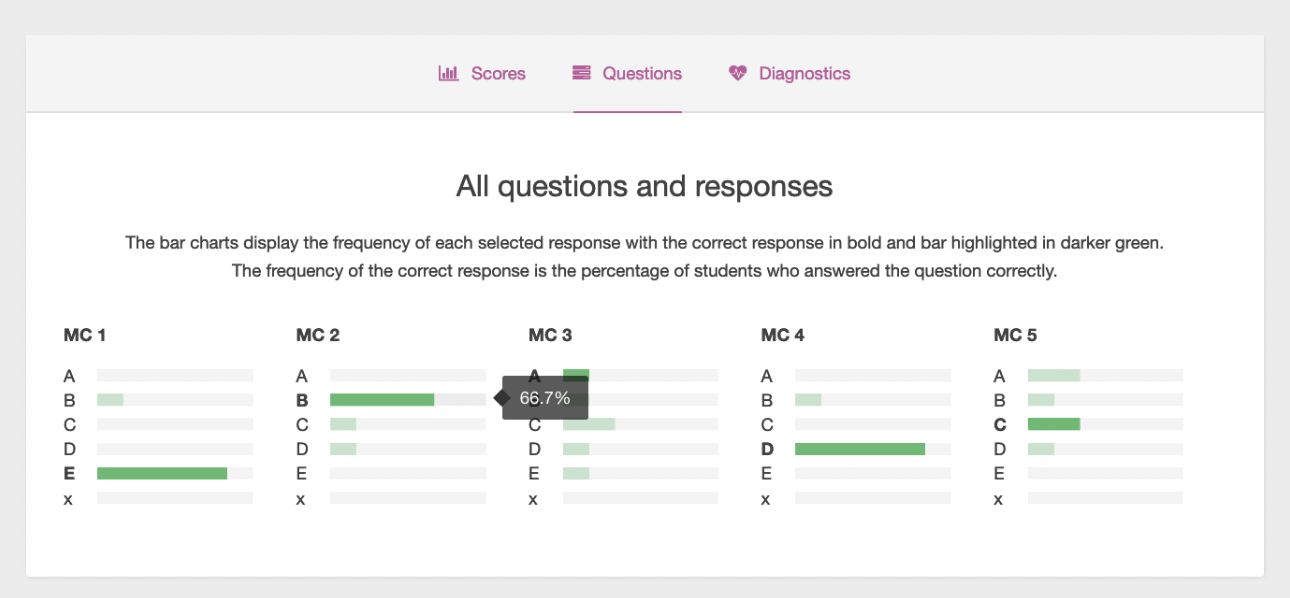Screen dimensions: 1290x598
Task: Click the MC 1 correct answer E bar
Action: pyautogui.click(x=162, y=473)
